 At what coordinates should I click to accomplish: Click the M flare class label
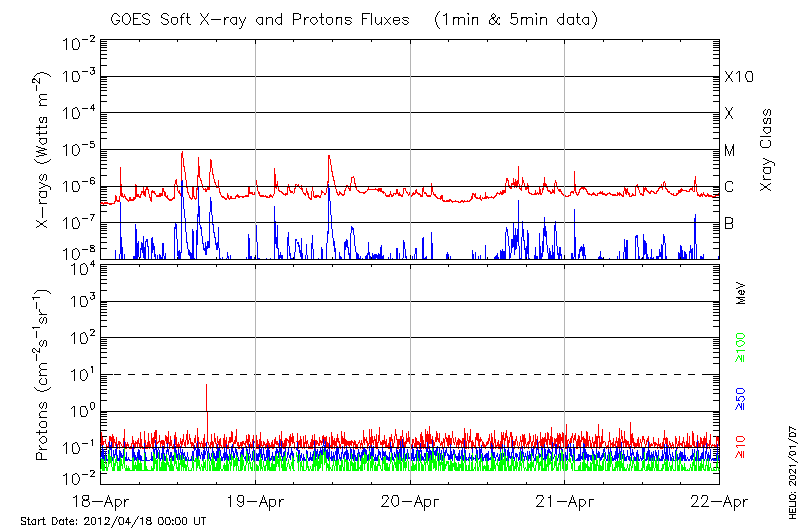click(x=730, y=151)
